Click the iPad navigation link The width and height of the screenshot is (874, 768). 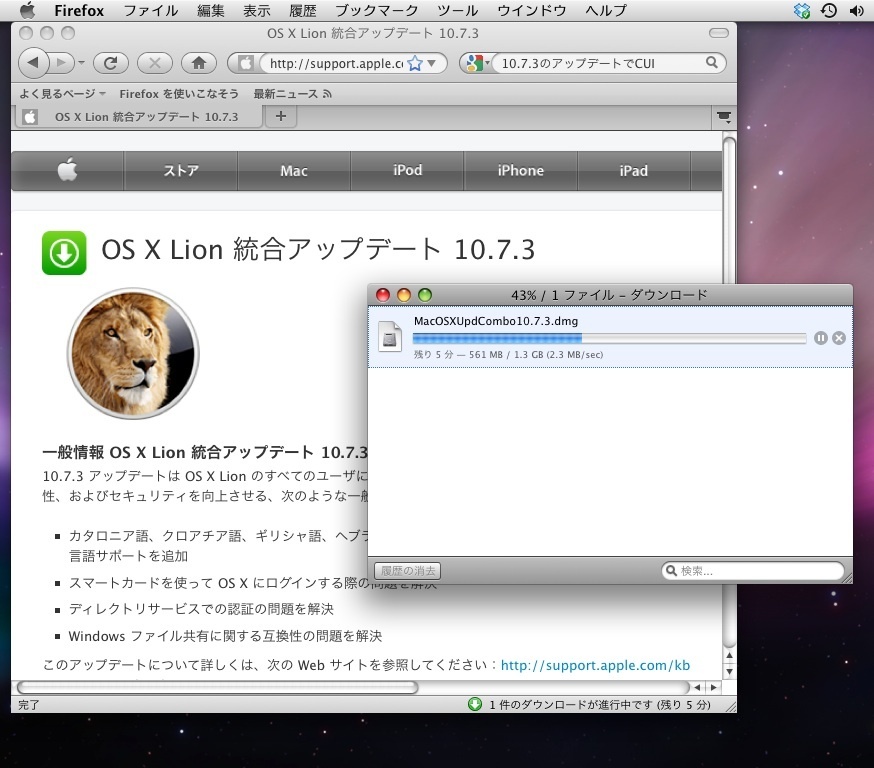pos(634,171)
